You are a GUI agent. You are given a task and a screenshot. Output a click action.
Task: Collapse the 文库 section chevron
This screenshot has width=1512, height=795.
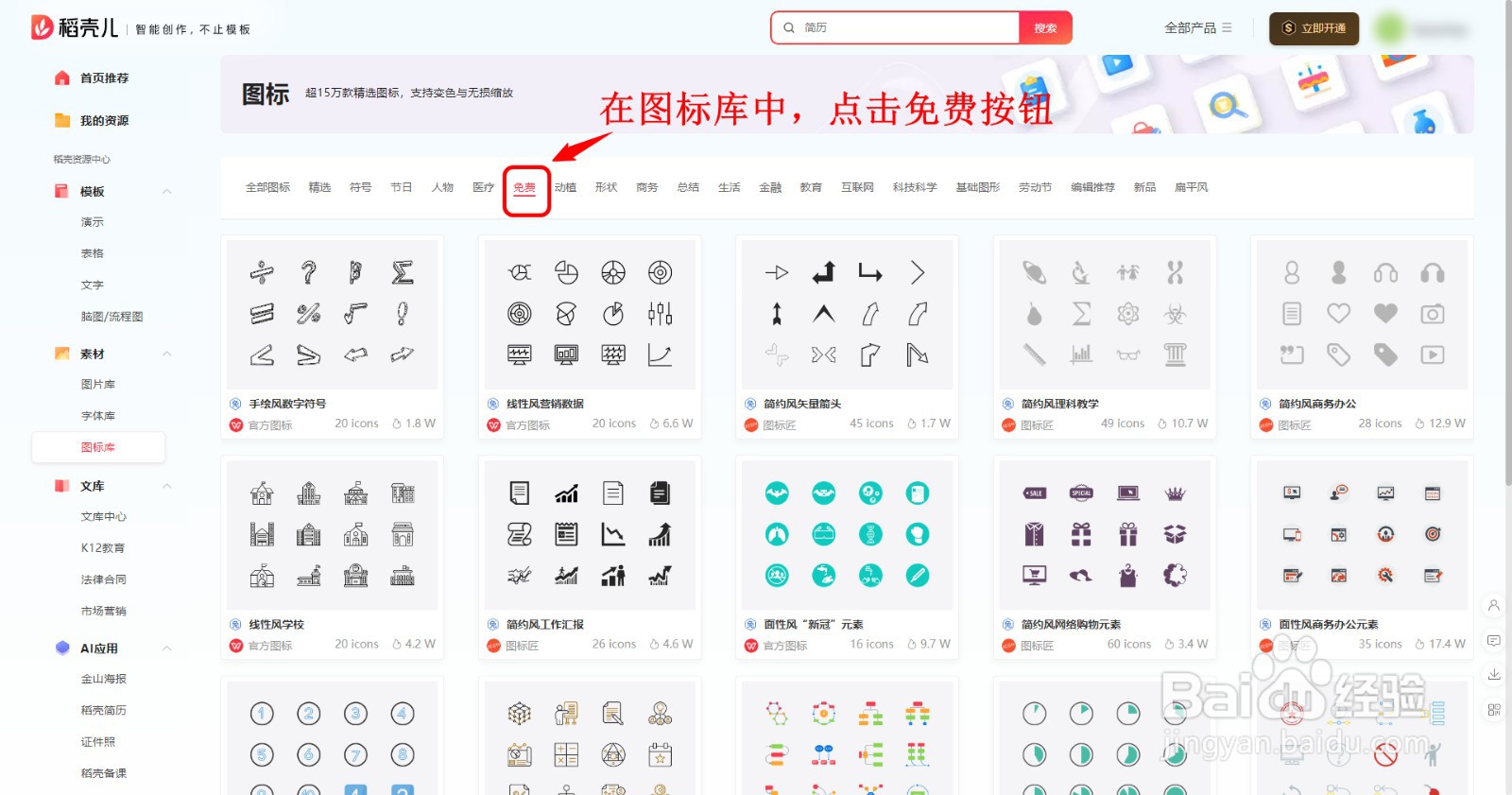click(167, 486)
